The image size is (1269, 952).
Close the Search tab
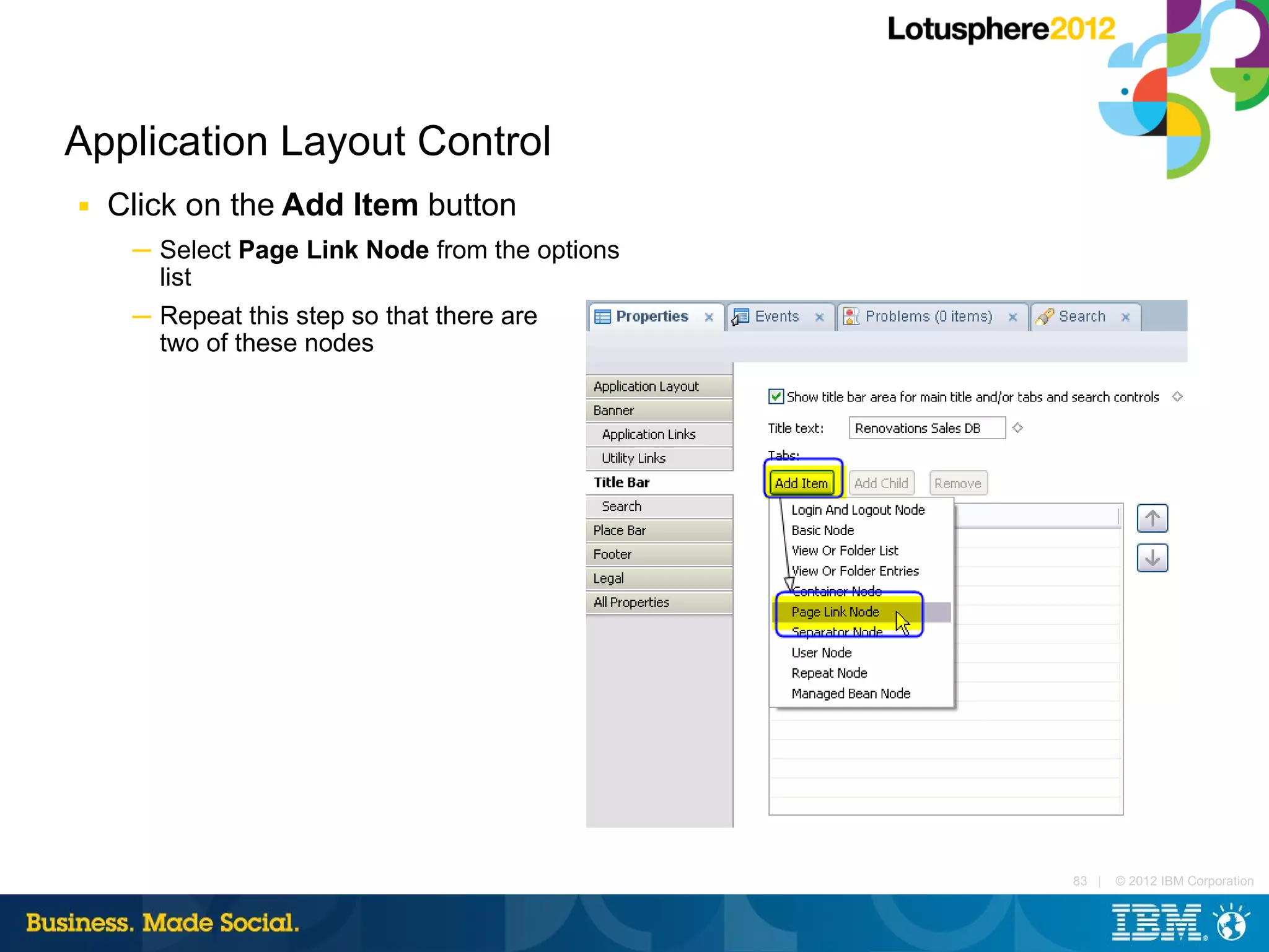[x=1126, y=317]
